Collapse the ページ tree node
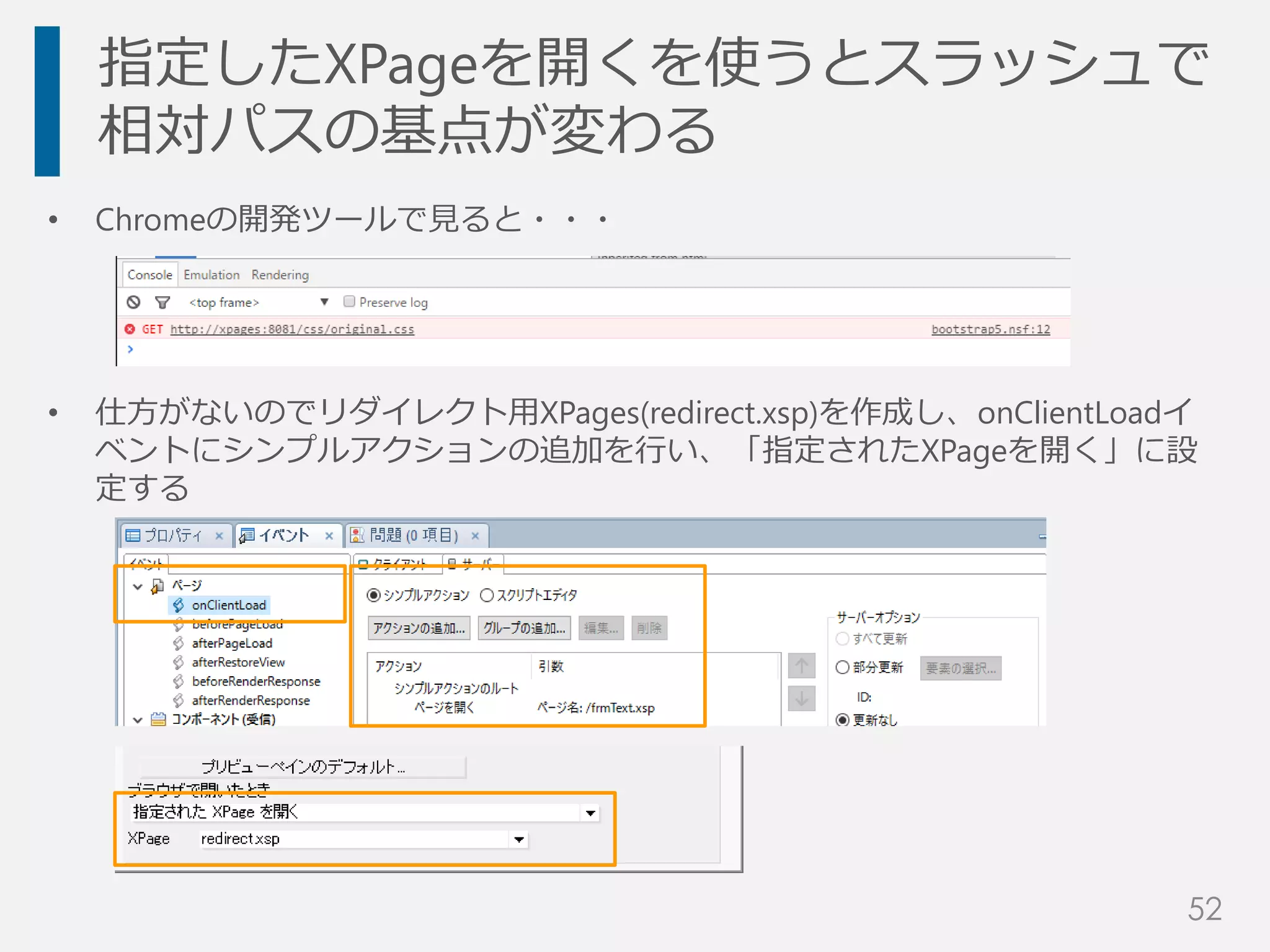1270x952 pixels. click(138, 586)
